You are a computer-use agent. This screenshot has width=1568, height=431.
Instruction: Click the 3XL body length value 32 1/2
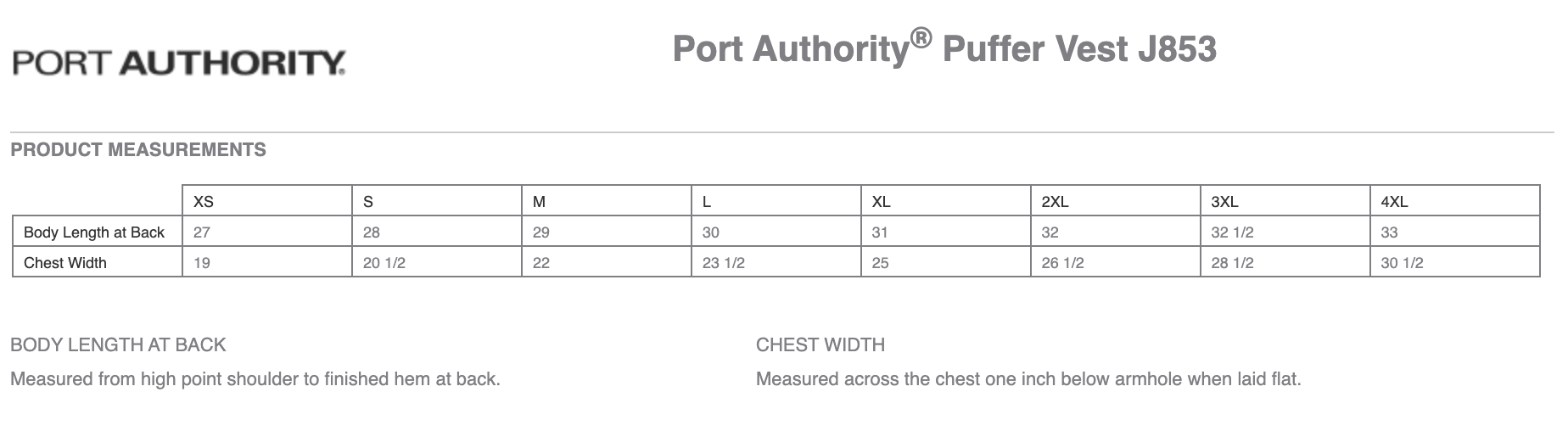[1232, 232]
